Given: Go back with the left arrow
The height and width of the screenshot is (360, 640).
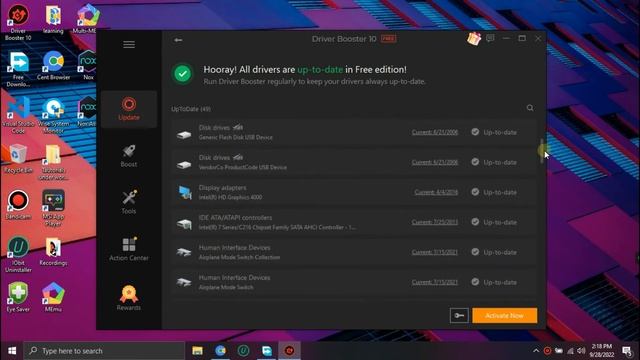Looking at the screenshot, I should click(x=178, y=40).
